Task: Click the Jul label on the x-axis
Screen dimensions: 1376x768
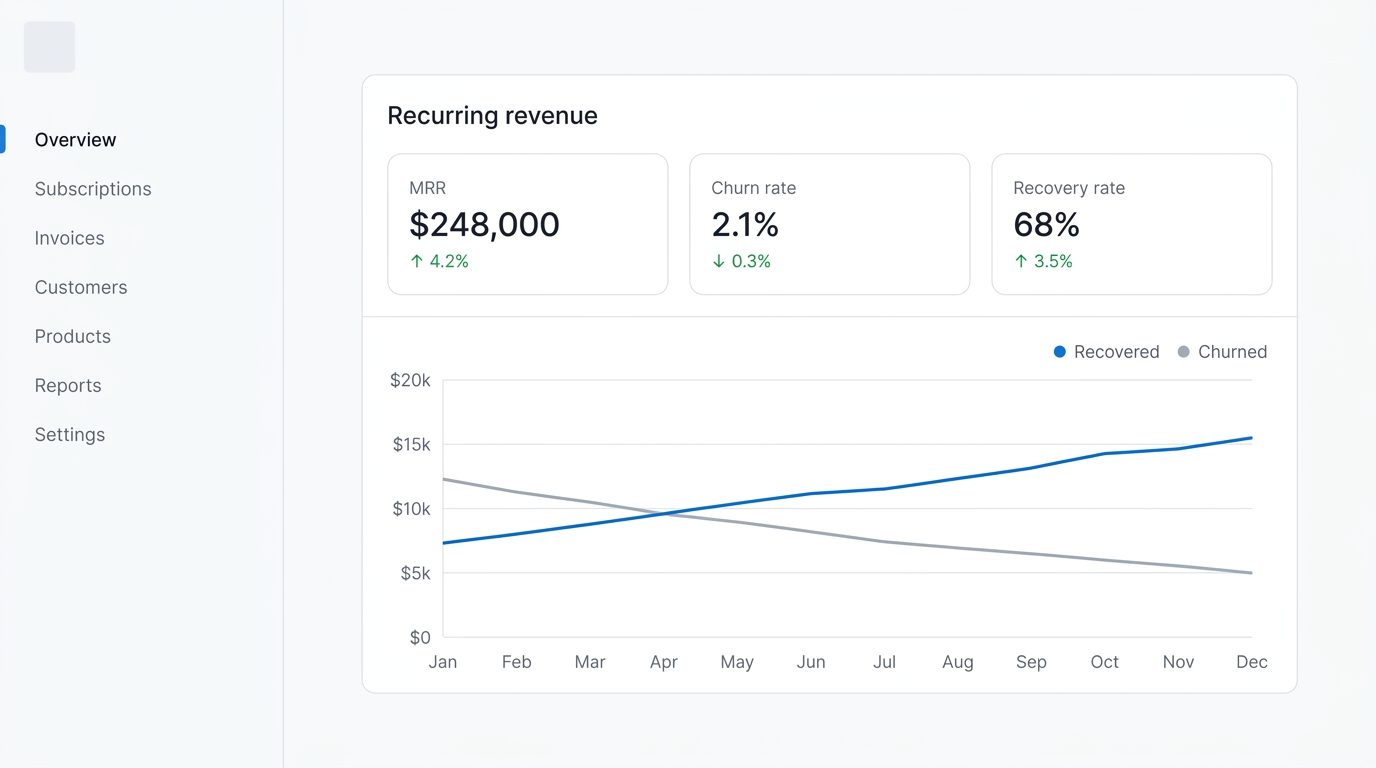Action: [884, 662]
